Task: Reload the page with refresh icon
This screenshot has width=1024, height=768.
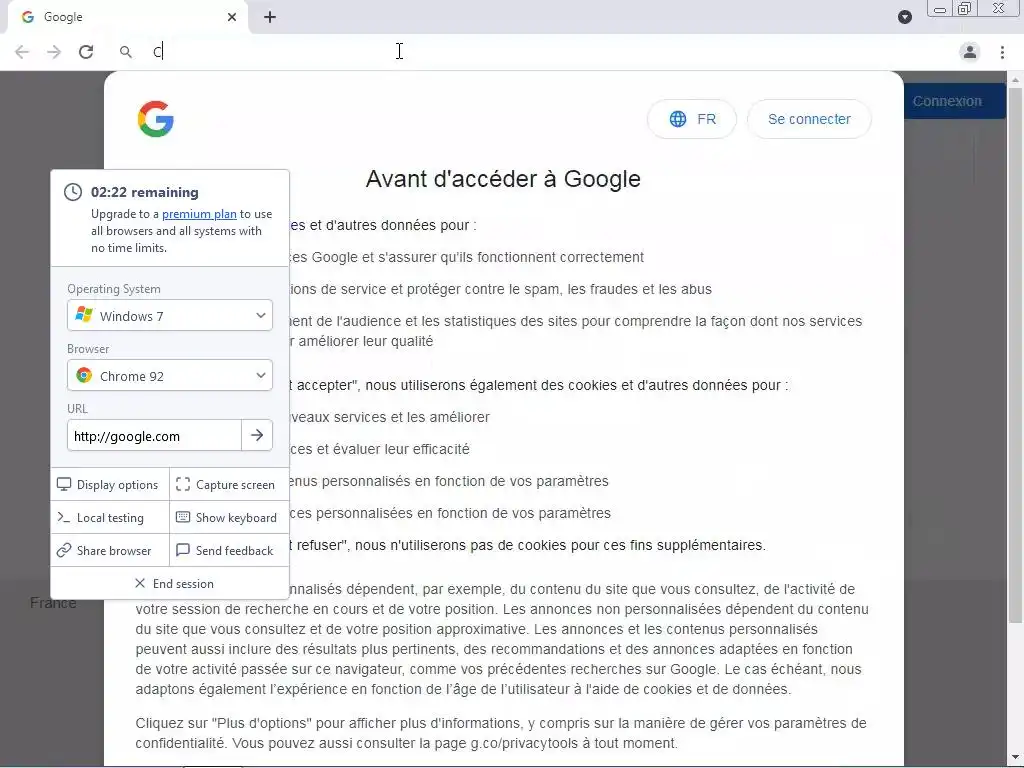Action: tap(86, 52)
